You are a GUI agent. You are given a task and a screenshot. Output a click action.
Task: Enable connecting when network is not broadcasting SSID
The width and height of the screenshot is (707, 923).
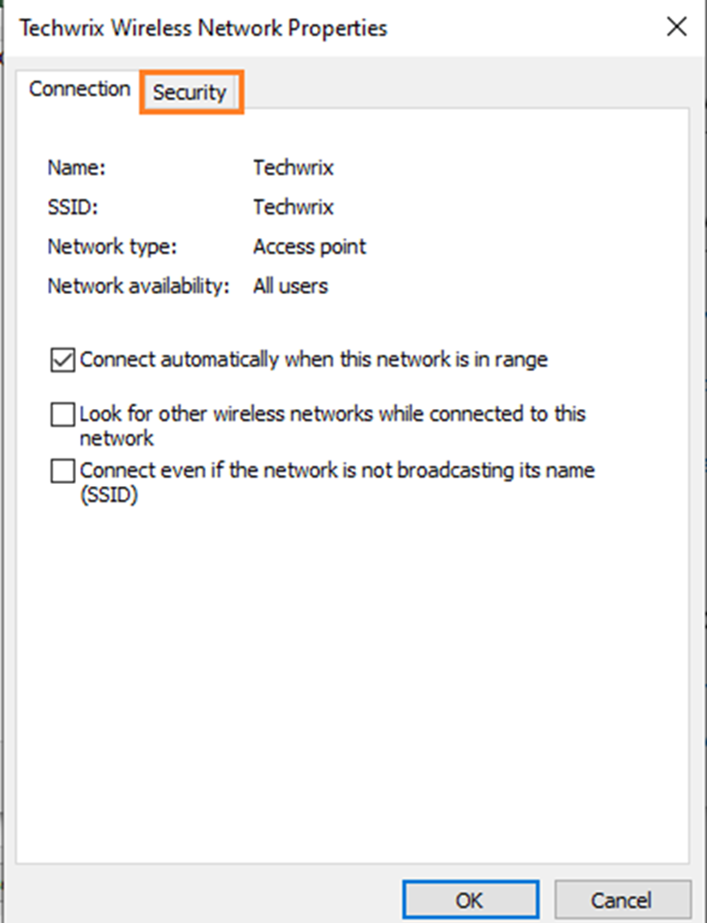coord(62,470)
